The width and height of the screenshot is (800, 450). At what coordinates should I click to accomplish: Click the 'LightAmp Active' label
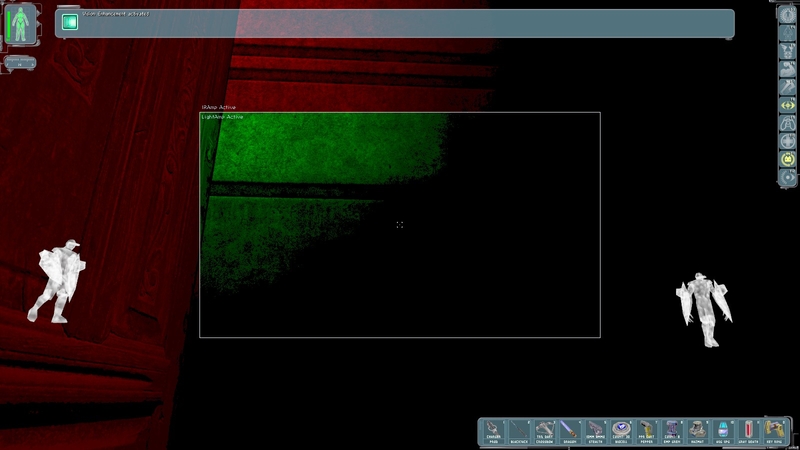point(222,117)
